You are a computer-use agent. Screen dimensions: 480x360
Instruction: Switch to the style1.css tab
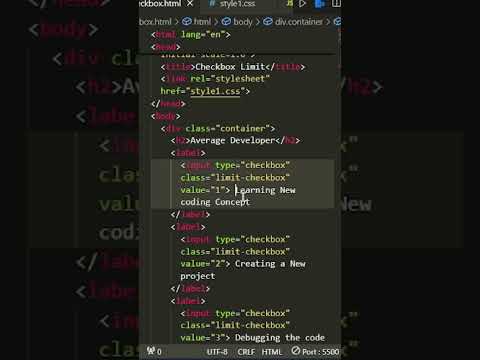tap(237, 4)
